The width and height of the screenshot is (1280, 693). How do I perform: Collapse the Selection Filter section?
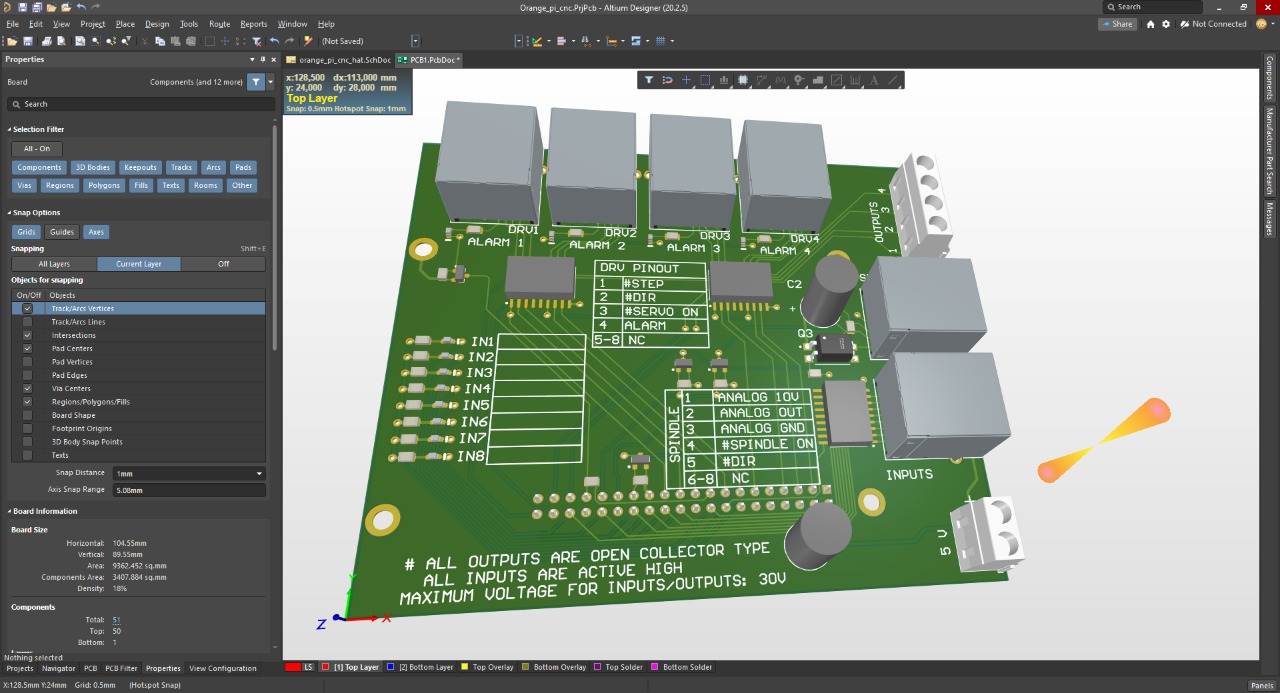pos(10,130)
